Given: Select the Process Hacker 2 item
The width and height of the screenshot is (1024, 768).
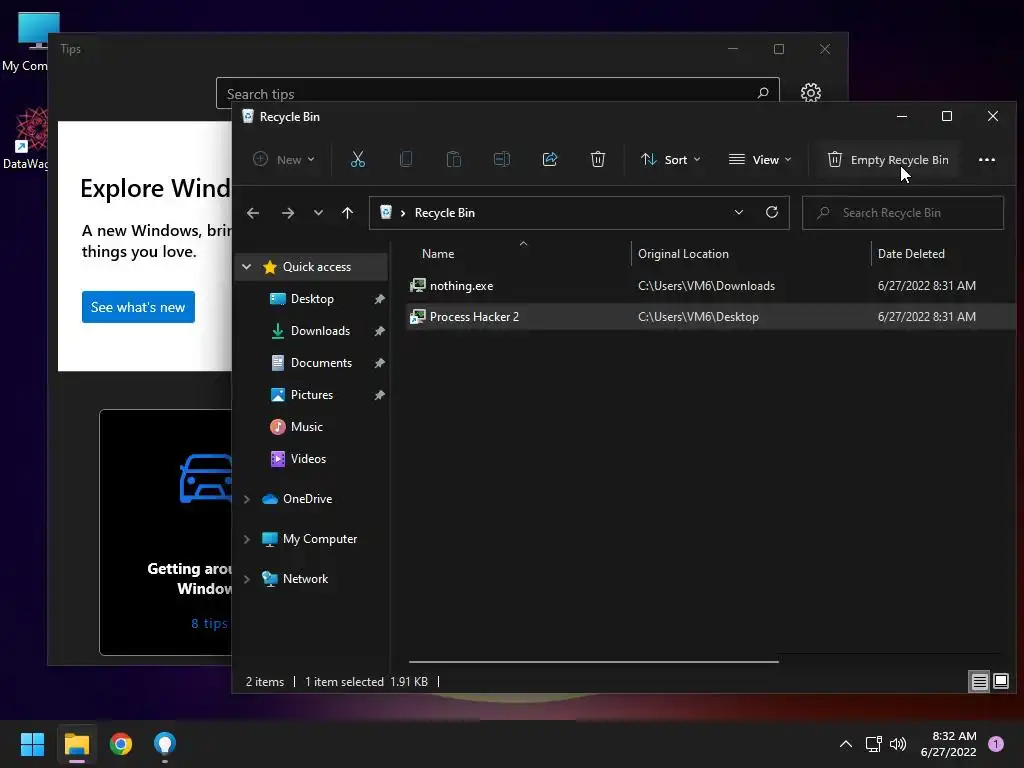Looking at the screenshot, I should (709, 317).
